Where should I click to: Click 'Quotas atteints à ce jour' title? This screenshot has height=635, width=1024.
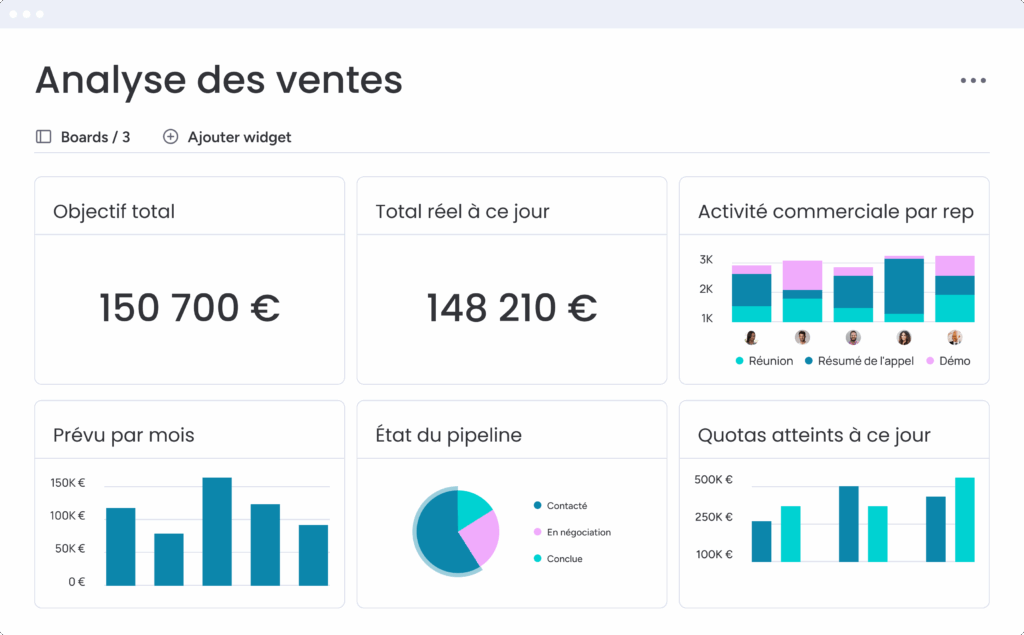[x=814, y=435]
